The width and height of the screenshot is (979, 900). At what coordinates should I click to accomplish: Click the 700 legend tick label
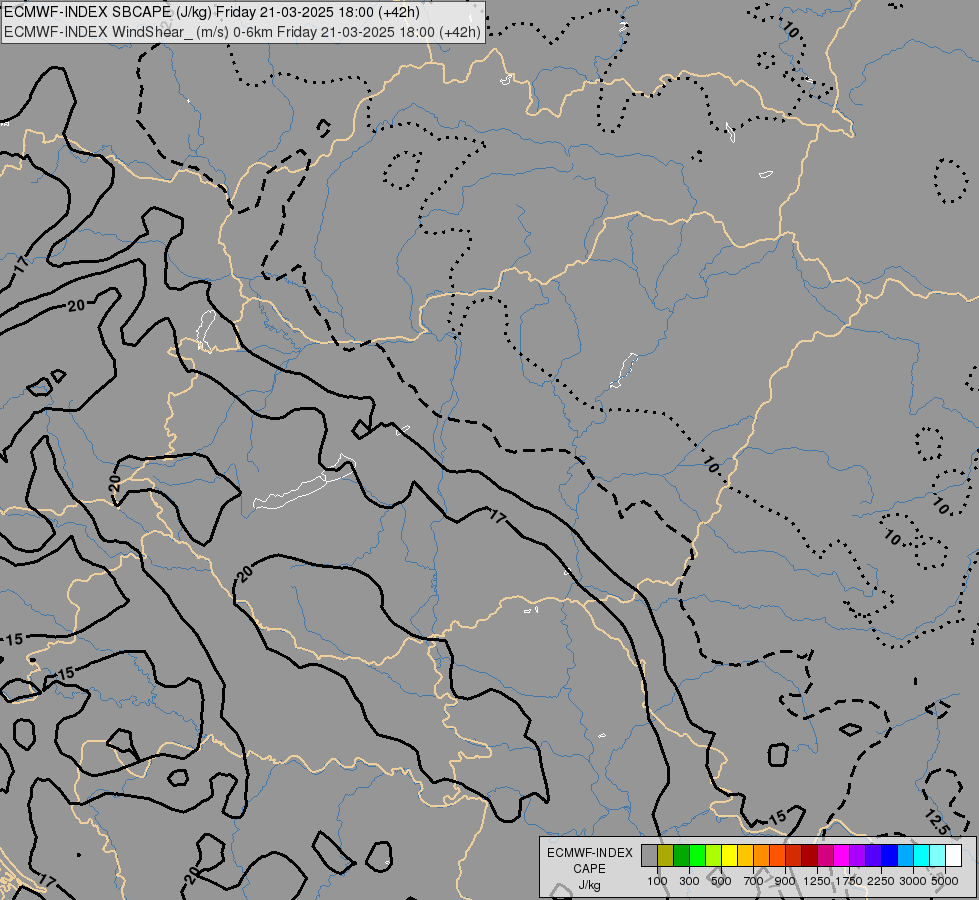tap(754, 881)
